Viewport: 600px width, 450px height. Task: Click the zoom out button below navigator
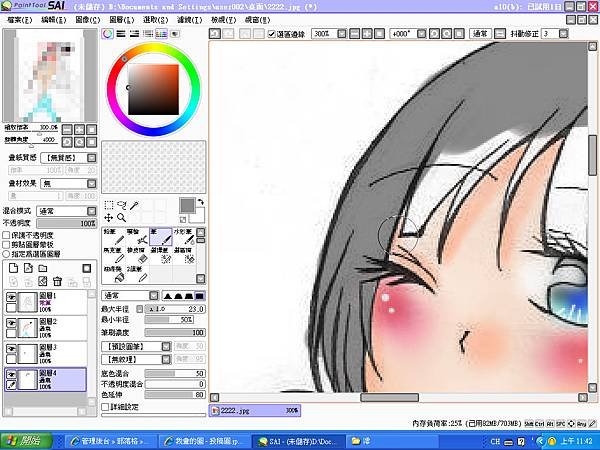(x=67, y=129)
